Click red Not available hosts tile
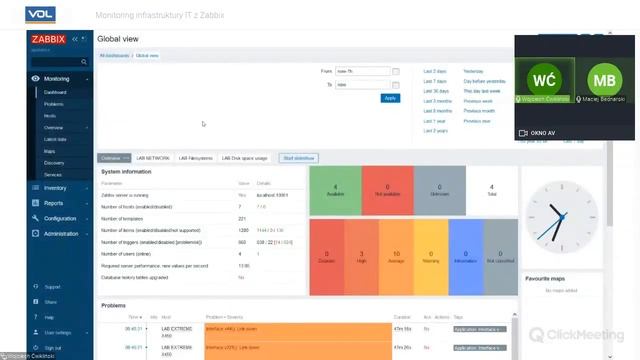The height and width of the screenshot is (360, 640). pos(387,190)
